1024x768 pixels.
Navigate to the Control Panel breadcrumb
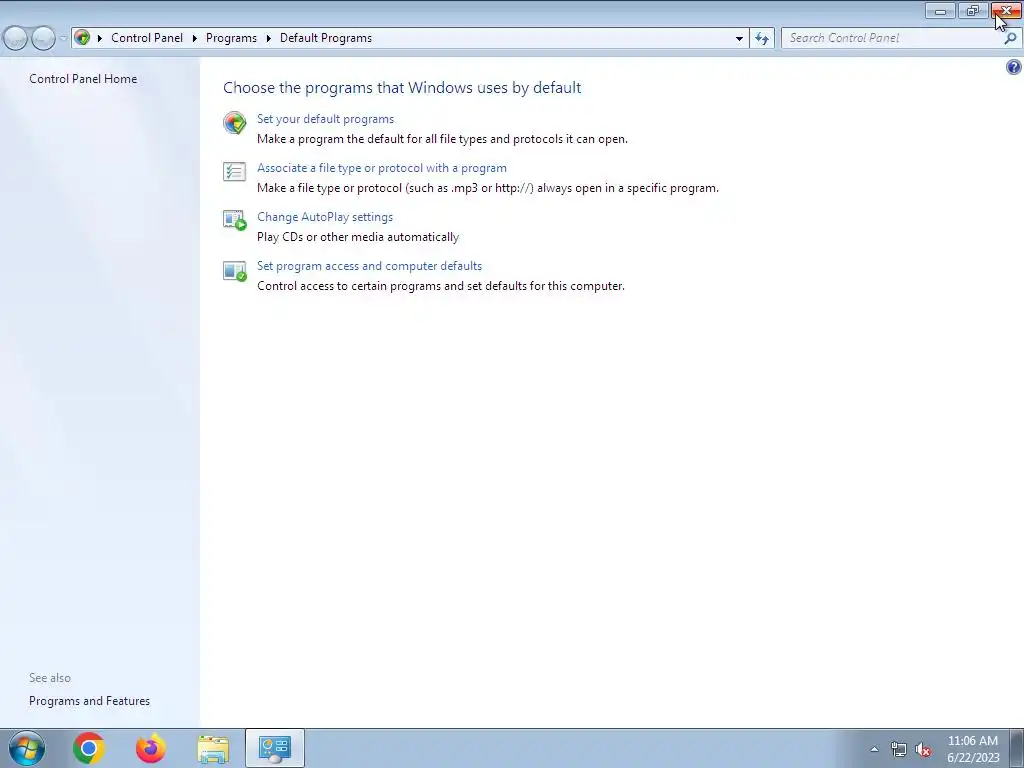(x=147, y=38)
